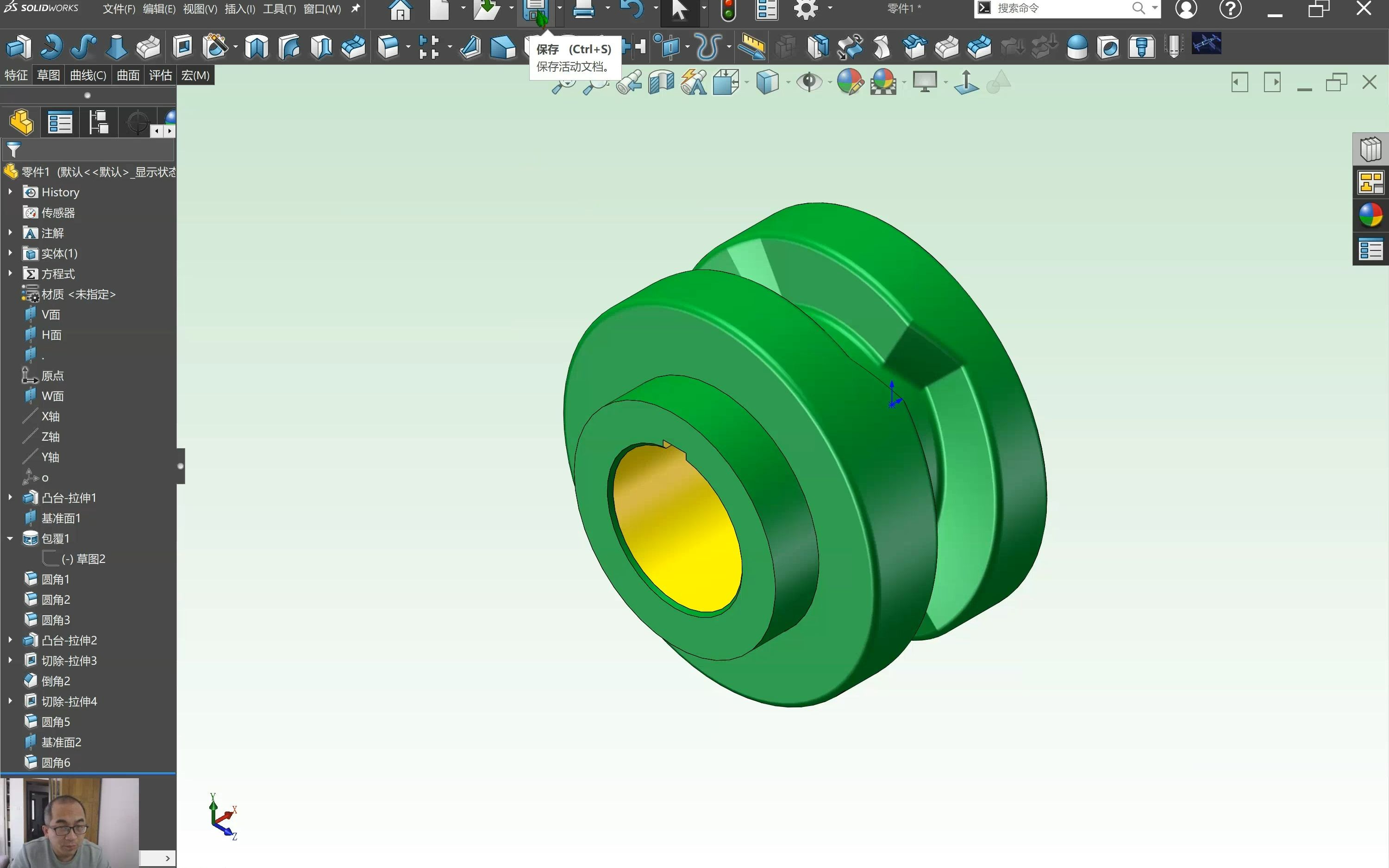Print the current document
Image resolution: width=1389 pixels, height=868 pixels.
(584, 10)
